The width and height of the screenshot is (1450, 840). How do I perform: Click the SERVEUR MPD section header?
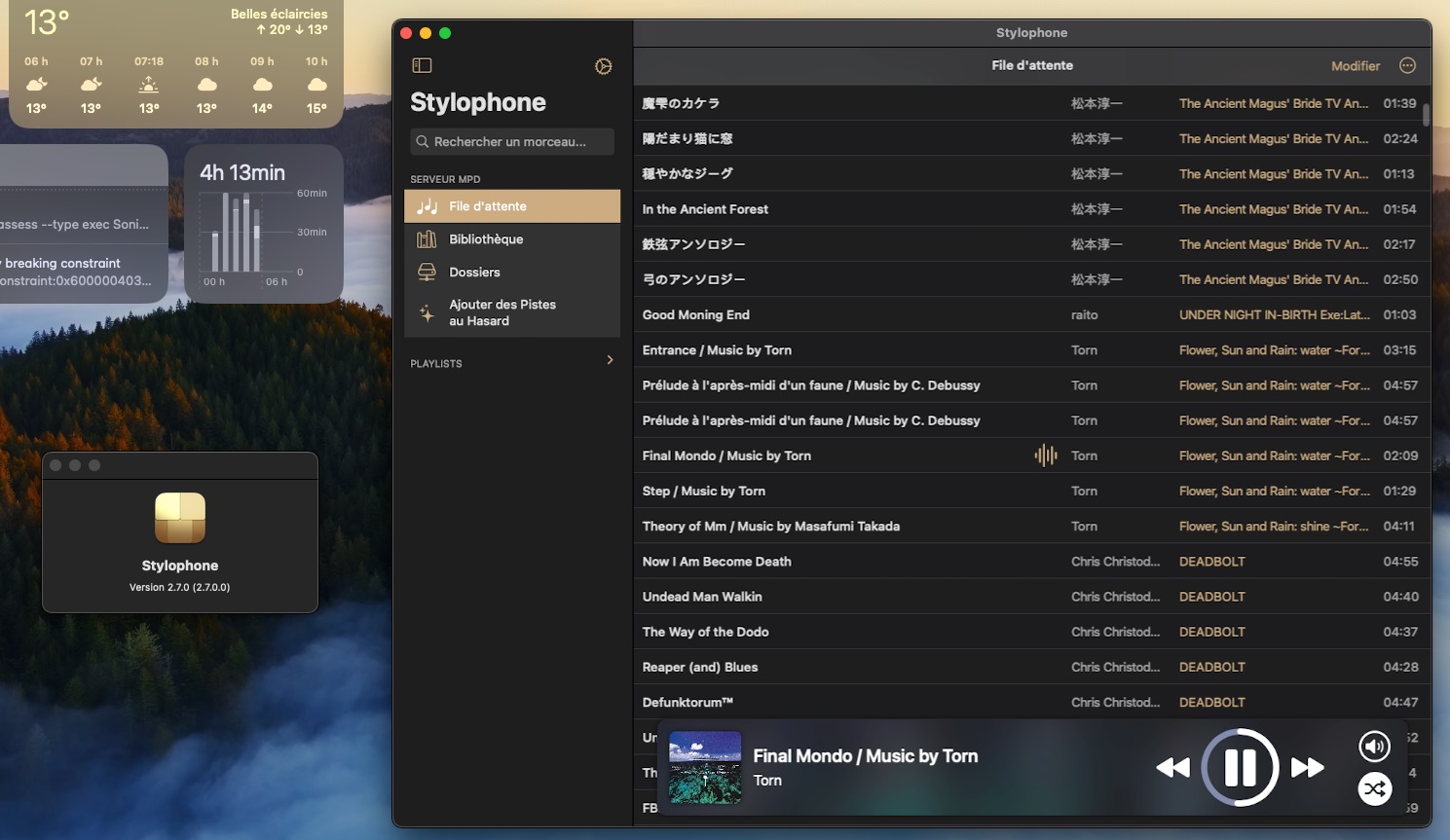click(x=445, y=179)
